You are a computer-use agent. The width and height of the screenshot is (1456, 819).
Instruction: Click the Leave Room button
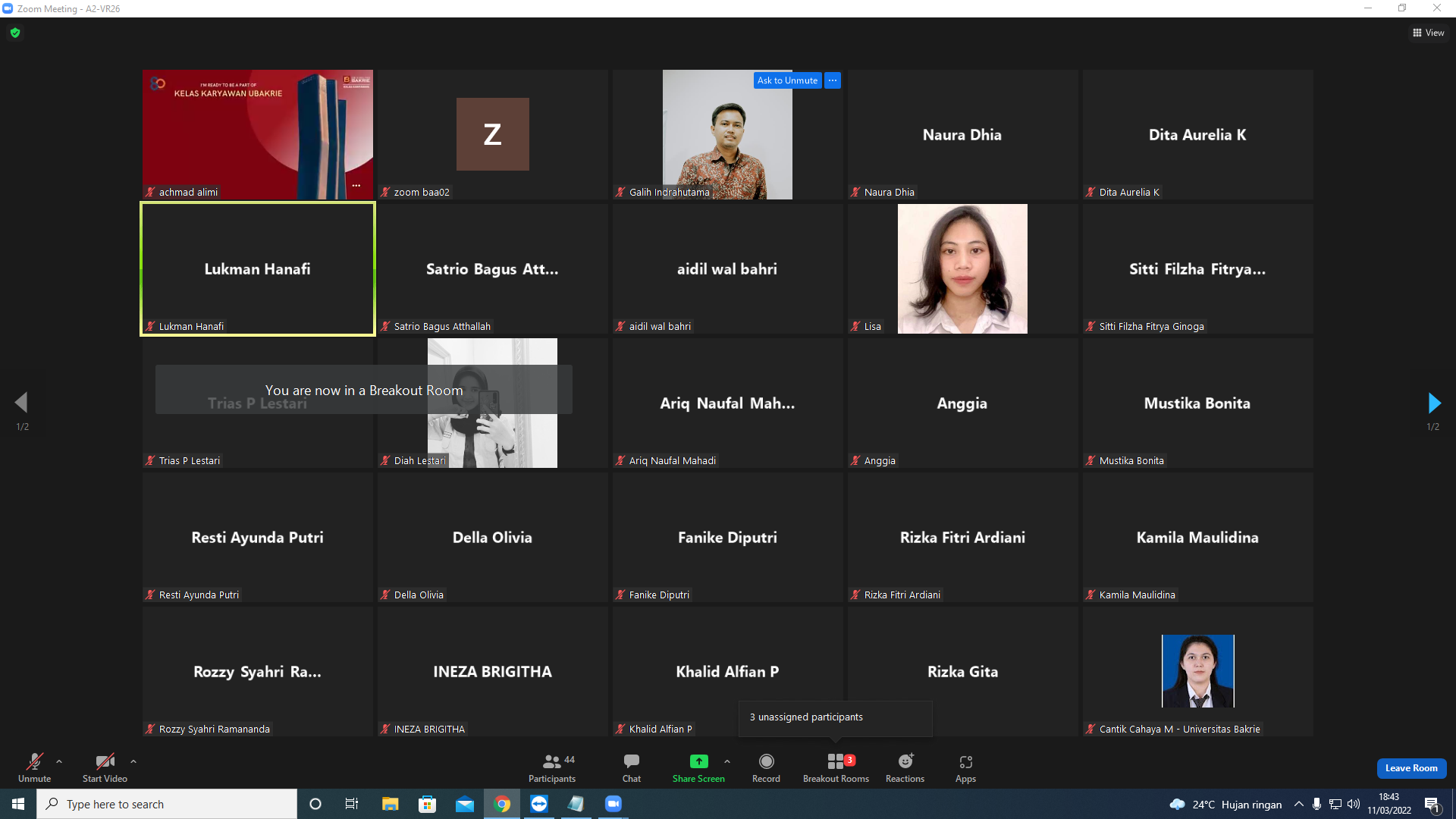point(1411,768)
